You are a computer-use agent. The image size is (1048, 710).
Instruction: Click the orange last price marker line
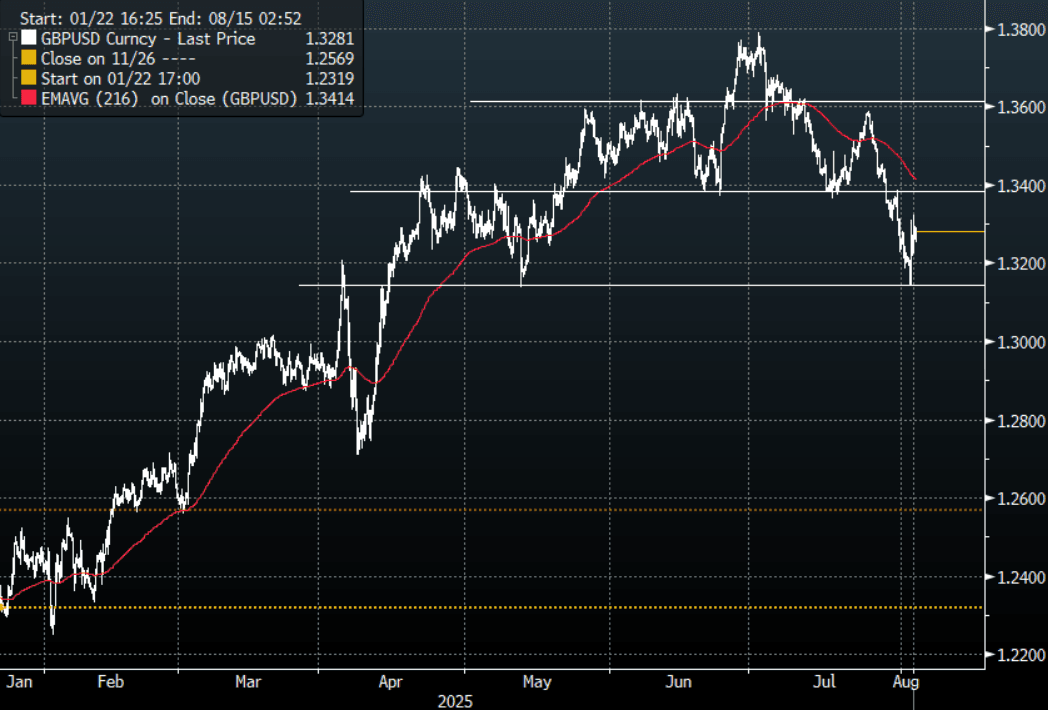pos(949,232)
